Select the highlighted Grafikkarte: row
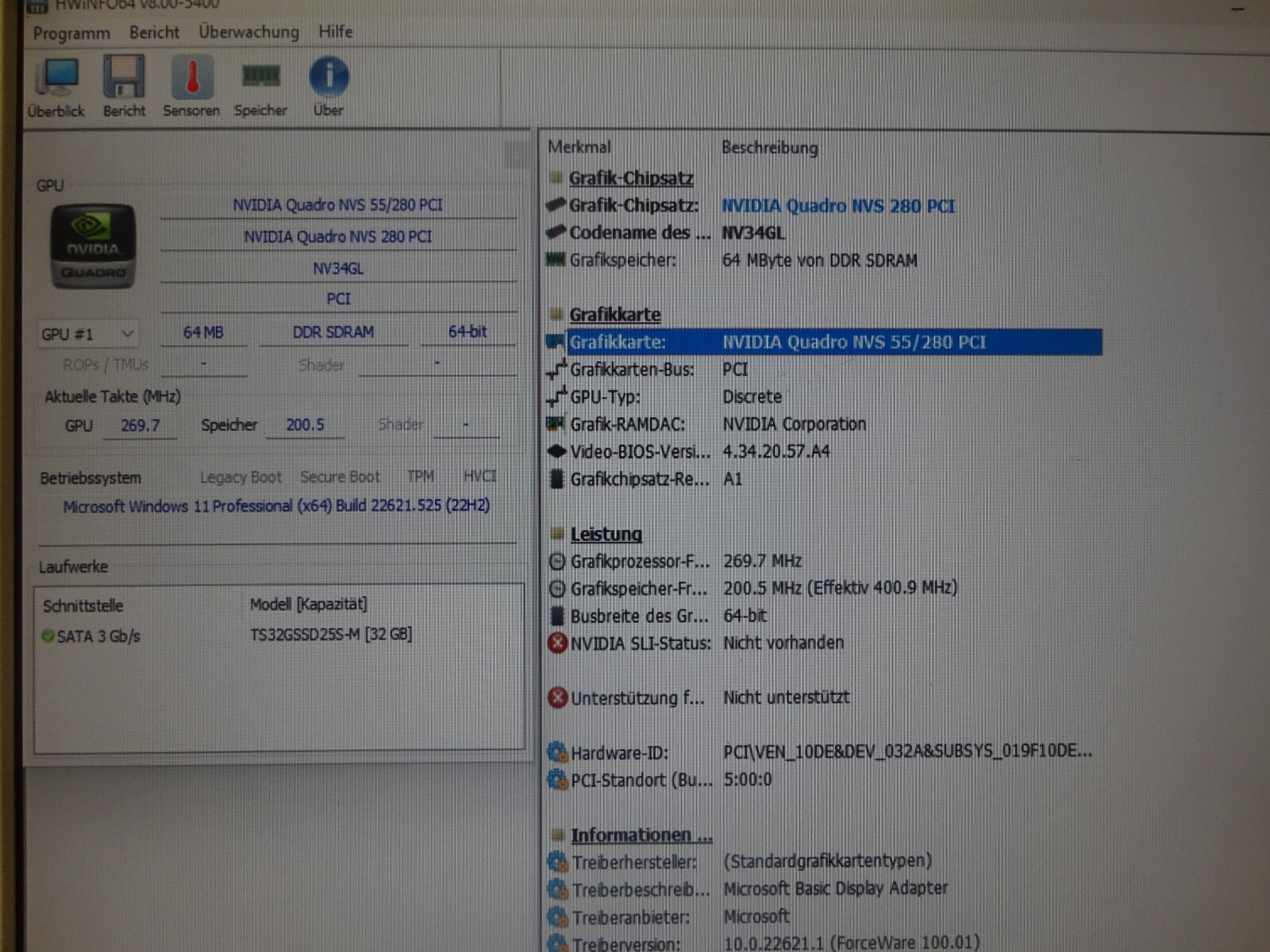This screenshot has height=952, width=1270. [x=824, y=342]
